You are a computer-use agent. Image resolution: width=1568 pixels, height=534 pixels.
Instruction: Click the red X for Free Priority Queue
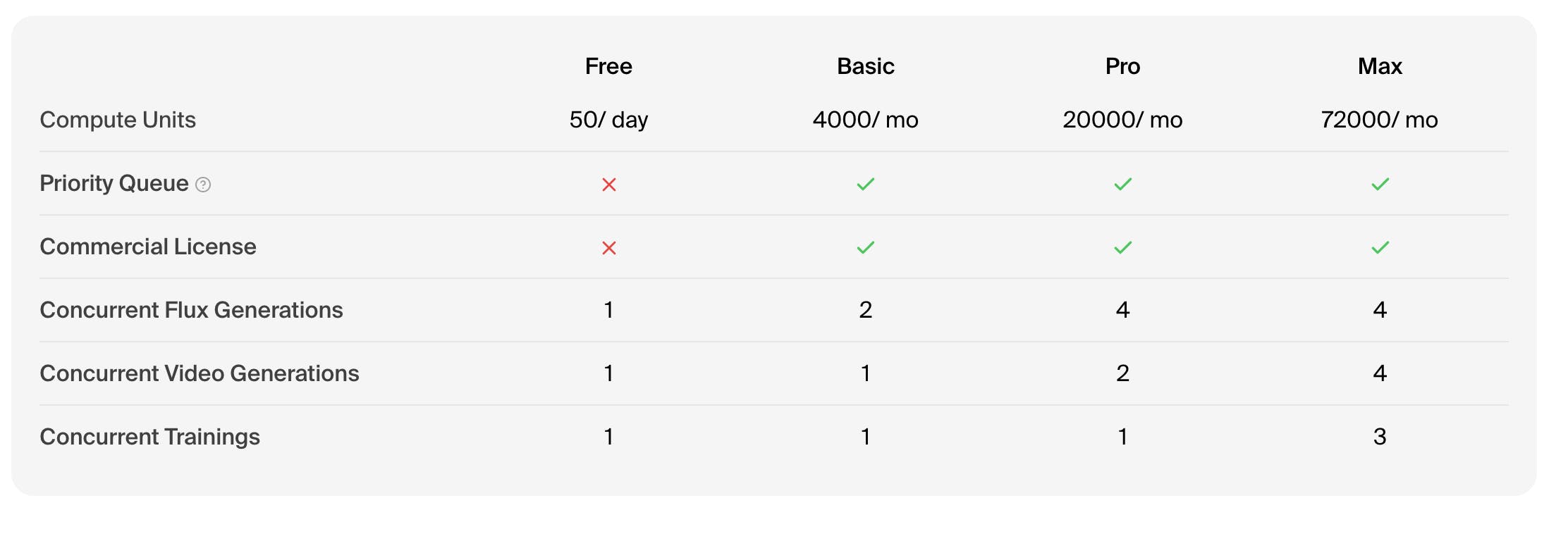(609, 185)
